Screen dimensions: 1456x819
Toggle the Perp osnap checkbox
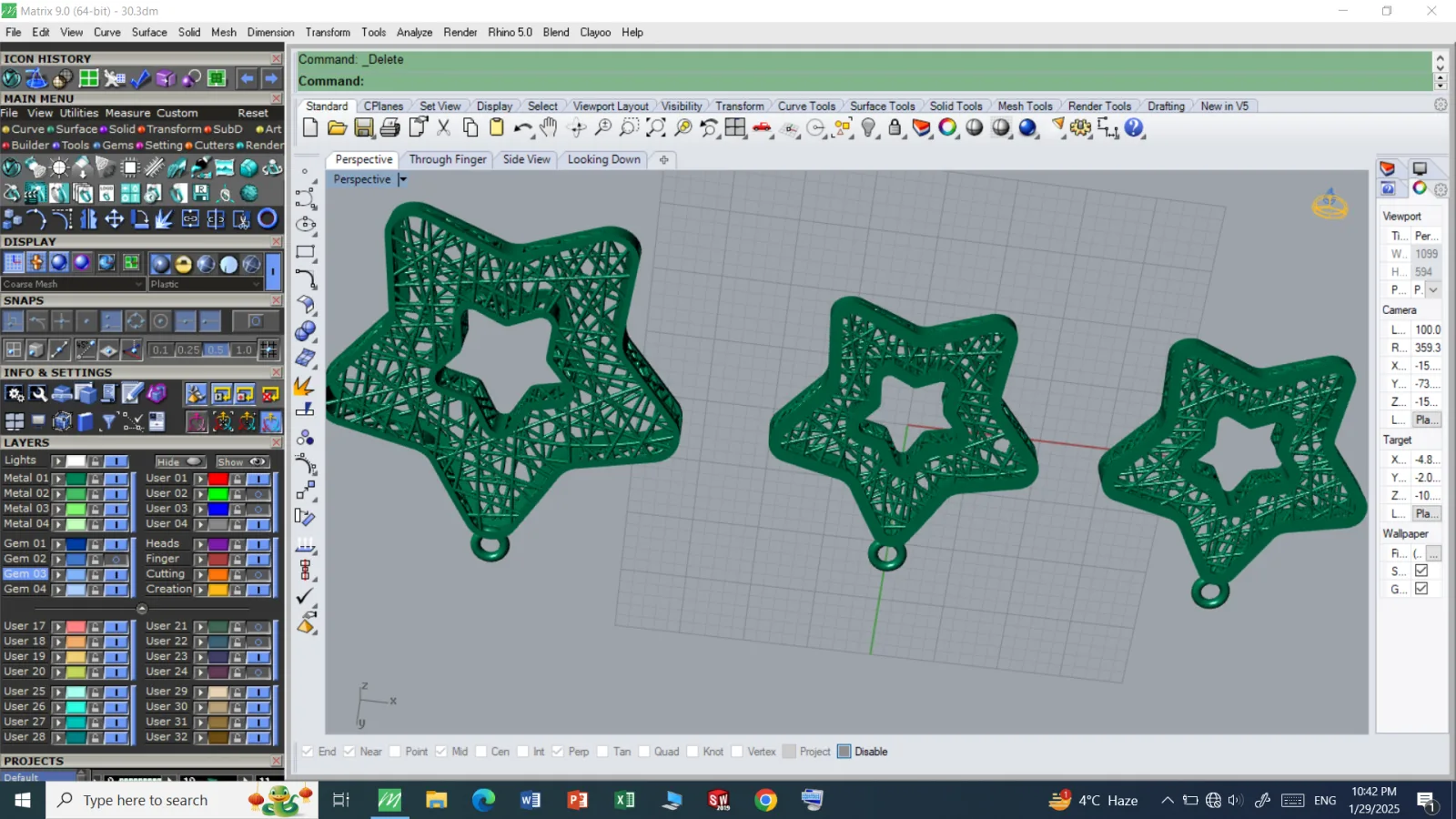[558, 752]
